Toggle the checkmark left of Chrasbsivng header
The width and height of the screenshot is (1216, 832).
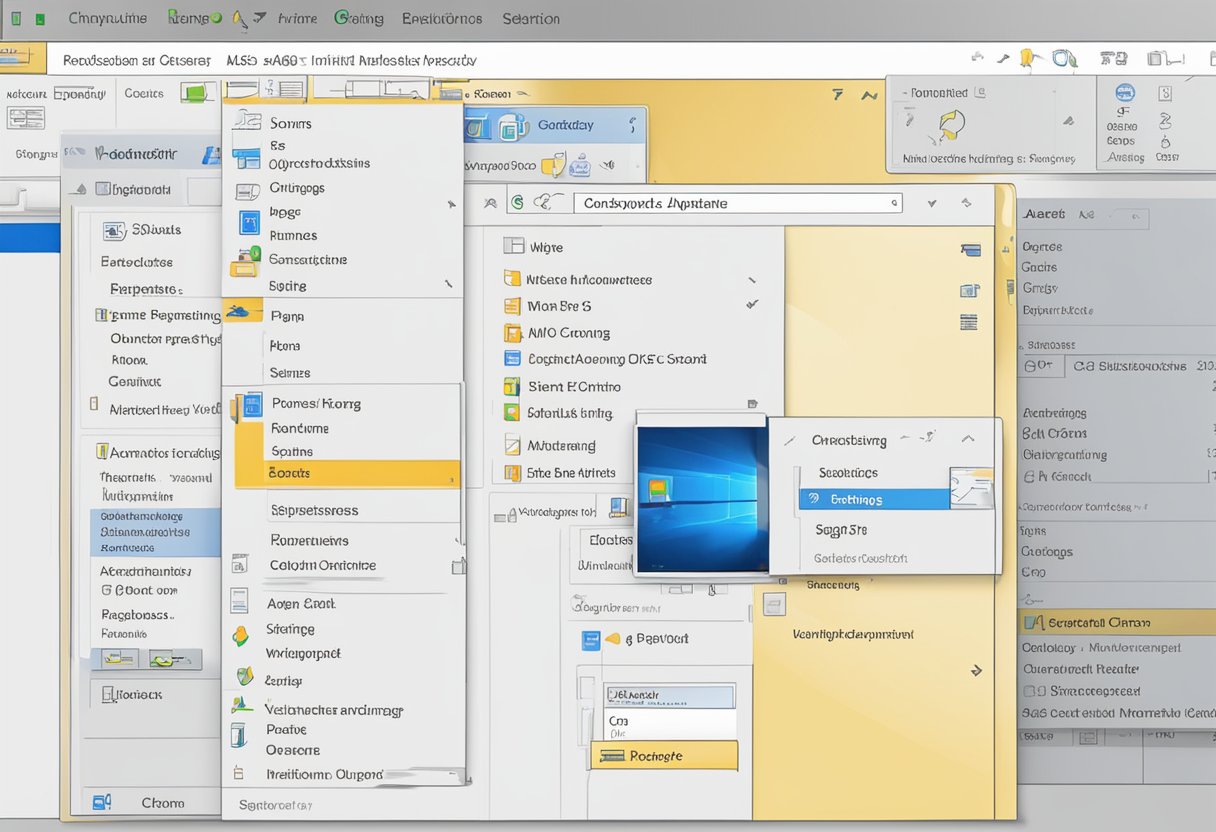tap(790, 440)
